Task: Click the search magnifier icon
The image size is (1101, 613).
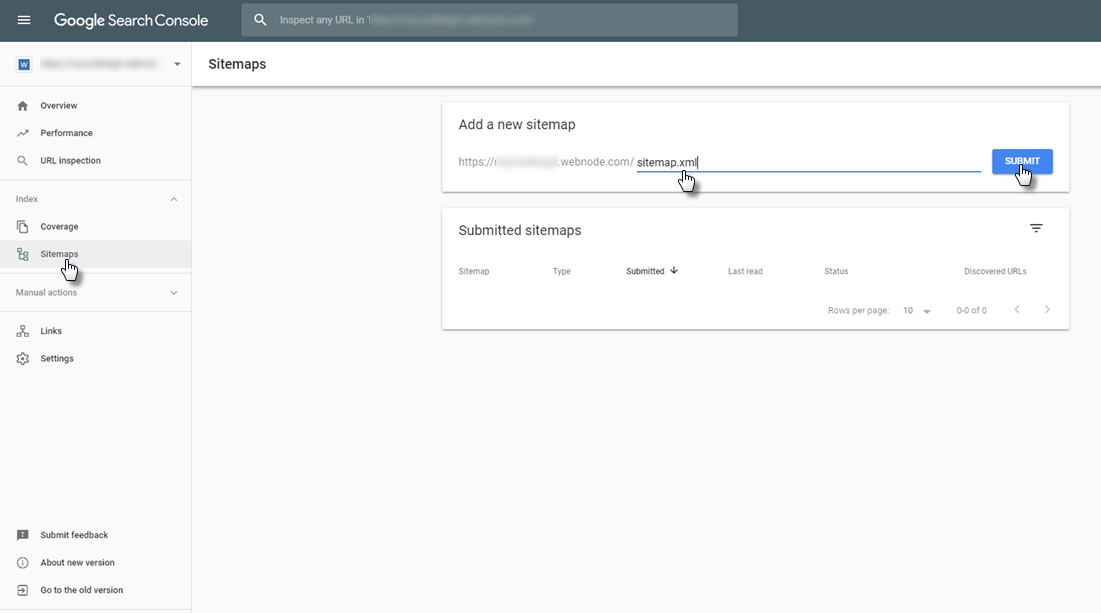Action: point(260,20)
